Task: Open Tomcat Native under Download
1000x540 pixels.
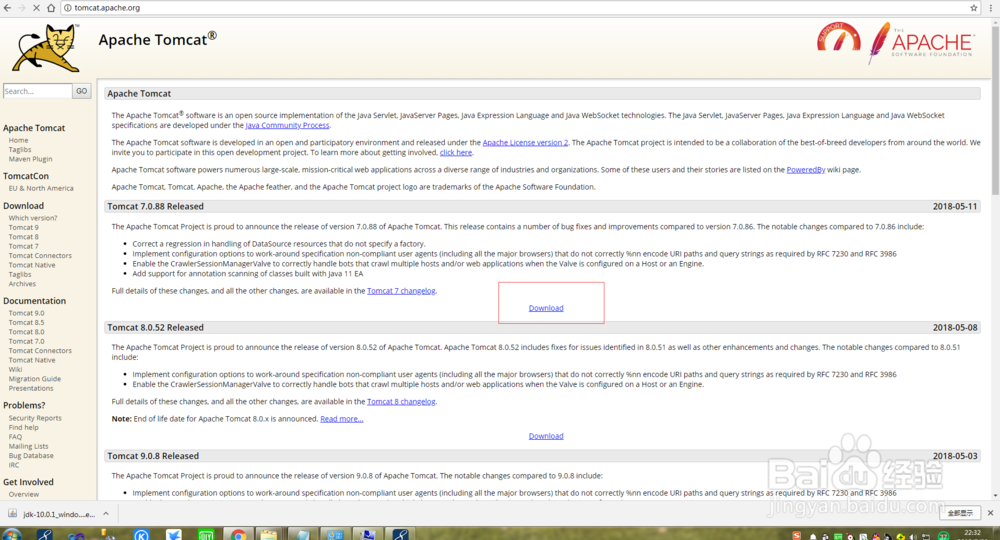Action: [32, 265]
